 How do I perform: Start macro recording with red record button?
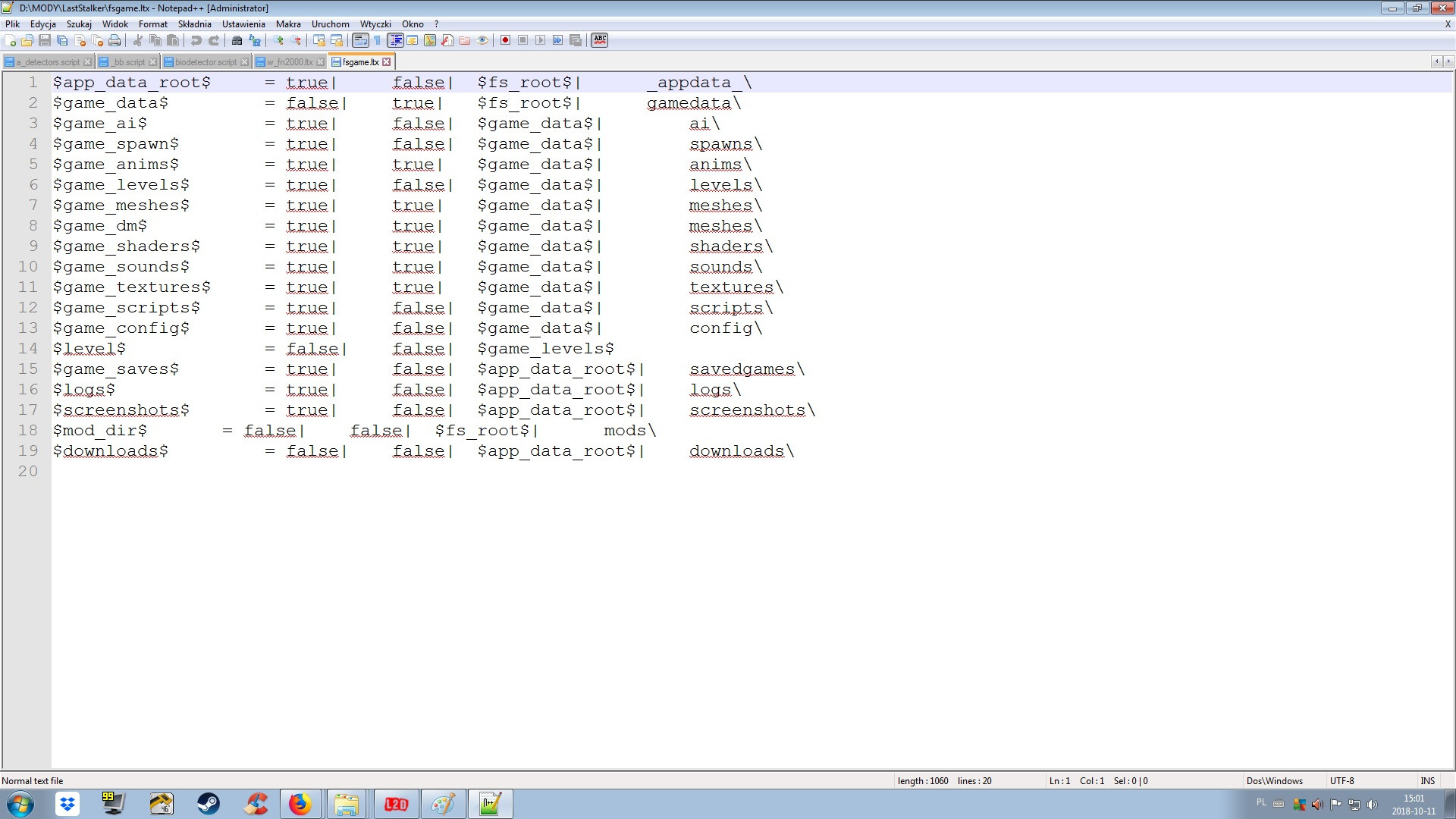click(505, 40)
